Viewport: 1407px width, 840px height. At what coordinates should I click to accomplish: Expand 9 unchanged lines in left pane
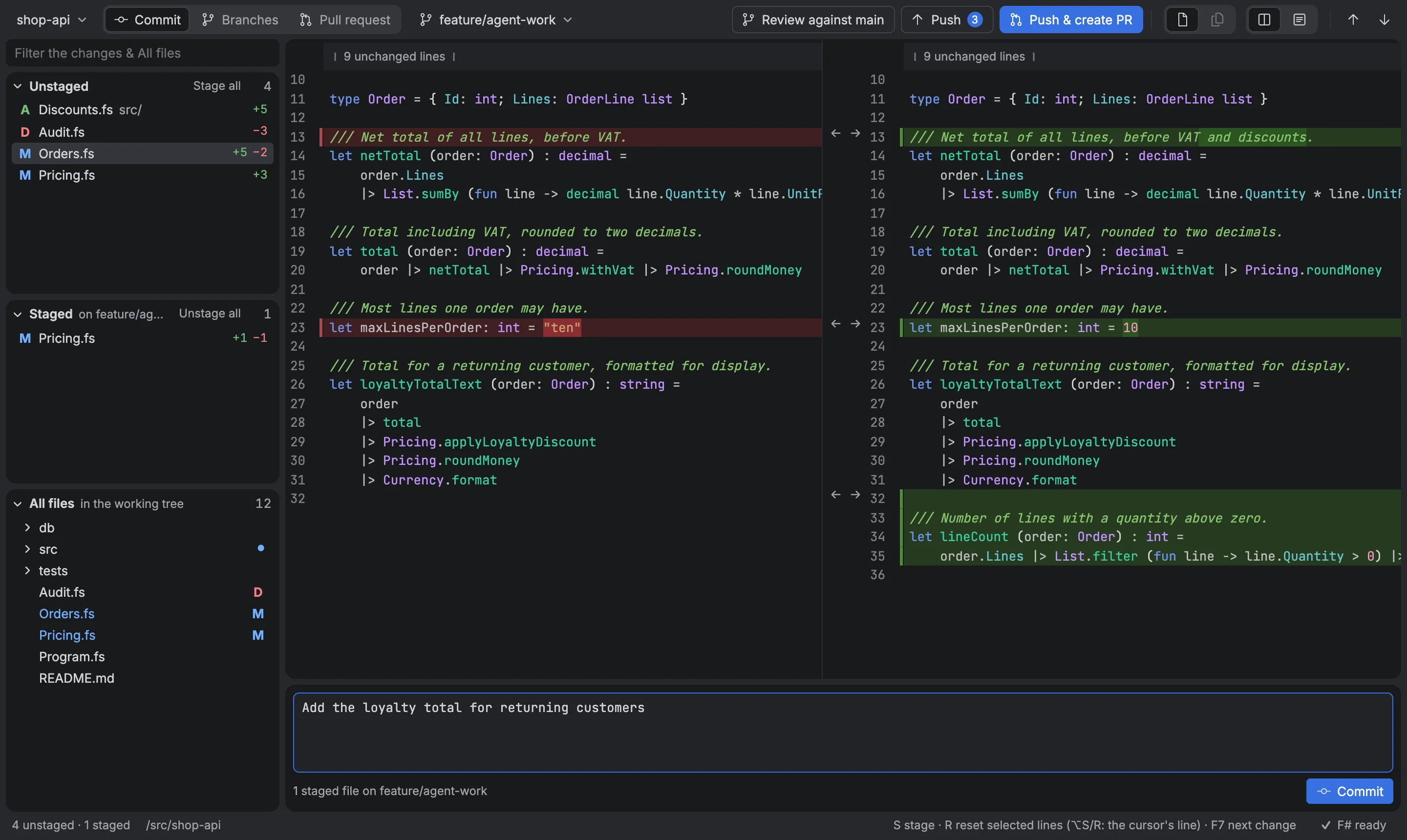(x=394, y=57)
